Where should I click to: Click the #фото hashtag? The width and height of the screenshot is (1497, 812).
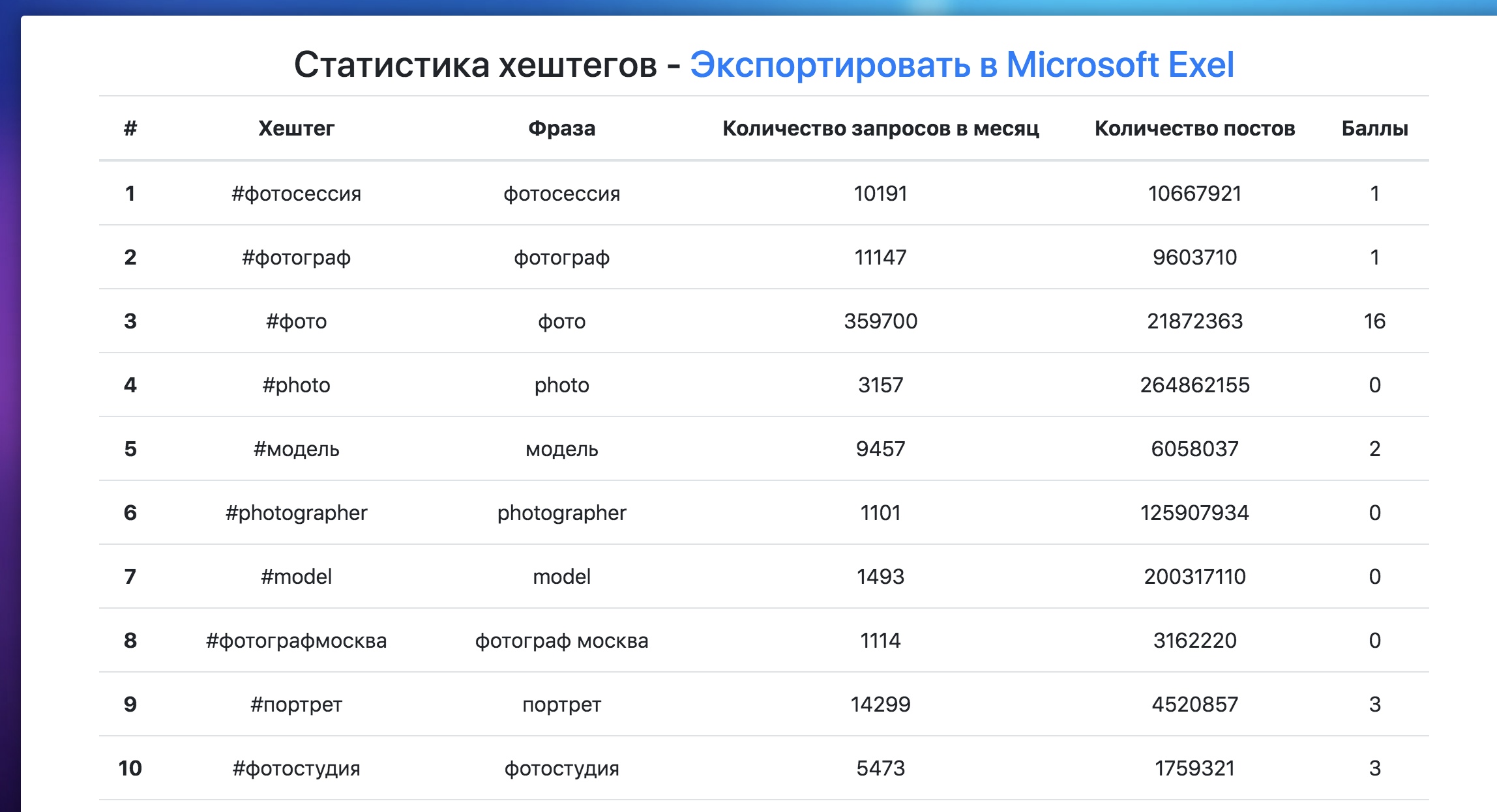pyautogui.click(x=295, y=321)
